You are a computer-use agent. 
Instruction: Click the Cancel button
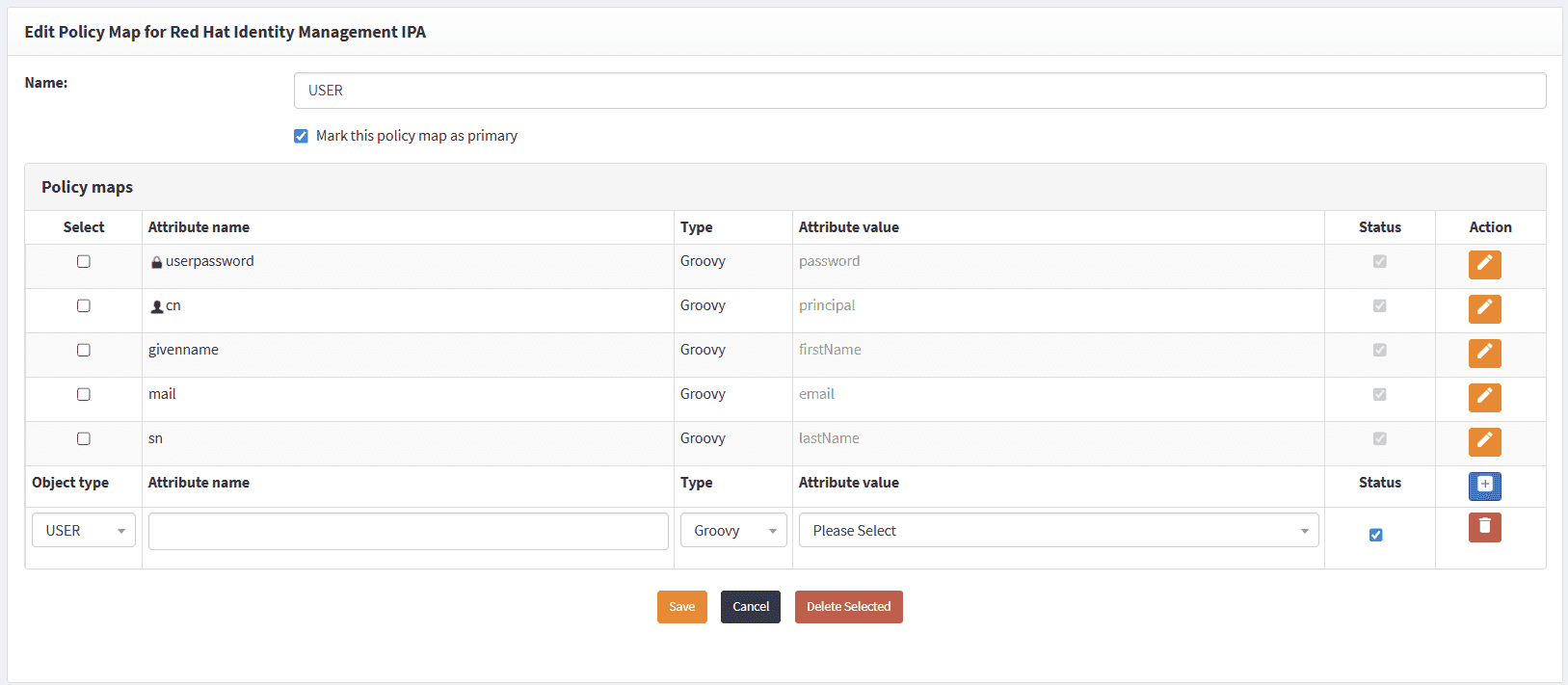750,607
